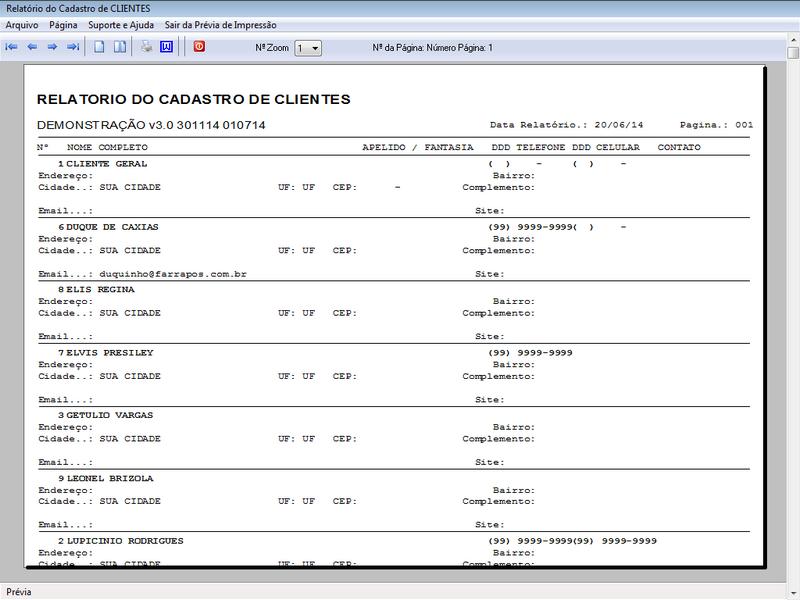Viewport: 800px width, 600px height.
Task: Click the DDD TELEFONE column header
Action: (x=528, y=147)
